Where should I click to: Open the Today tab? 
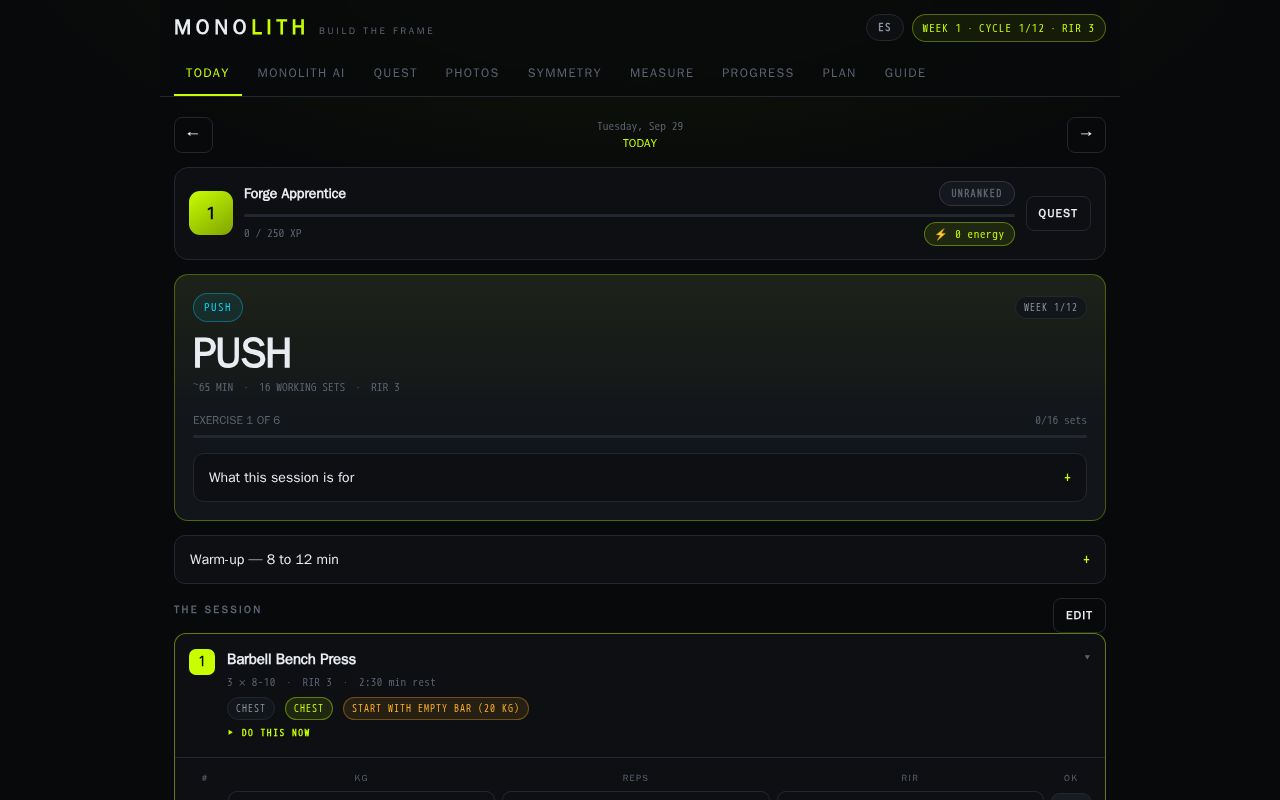[208, 73]
